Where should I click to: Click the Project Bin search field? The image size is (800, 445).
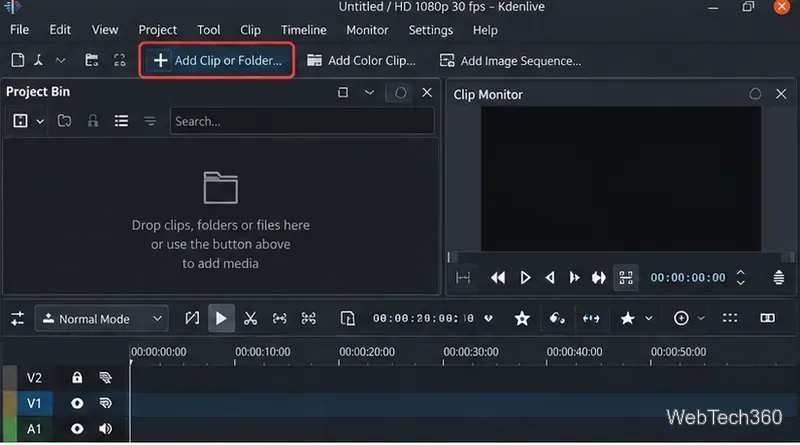[x=302, y=121]
